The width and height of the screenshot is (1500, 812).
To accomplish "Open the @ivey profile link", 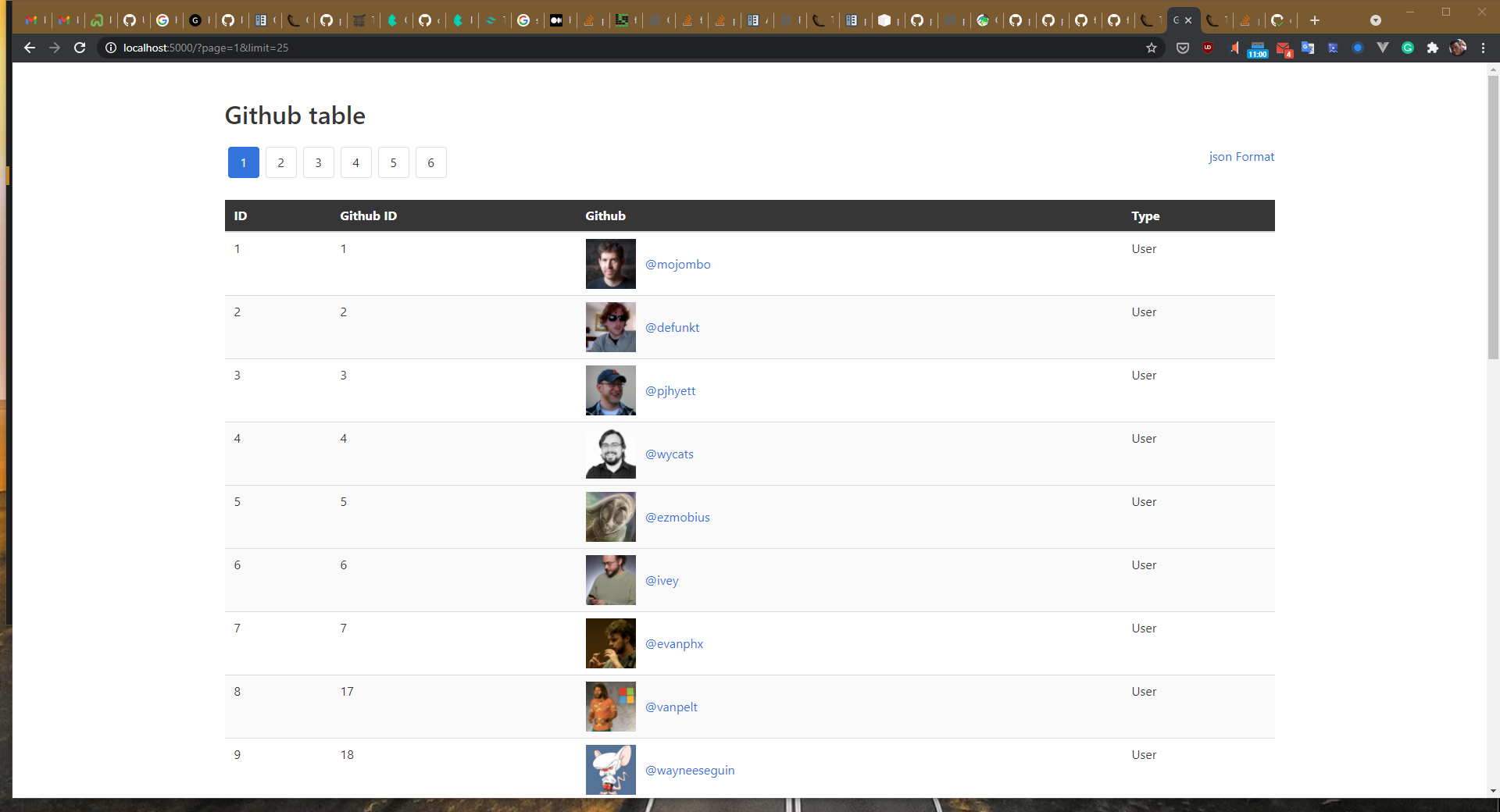I will 662,581.
